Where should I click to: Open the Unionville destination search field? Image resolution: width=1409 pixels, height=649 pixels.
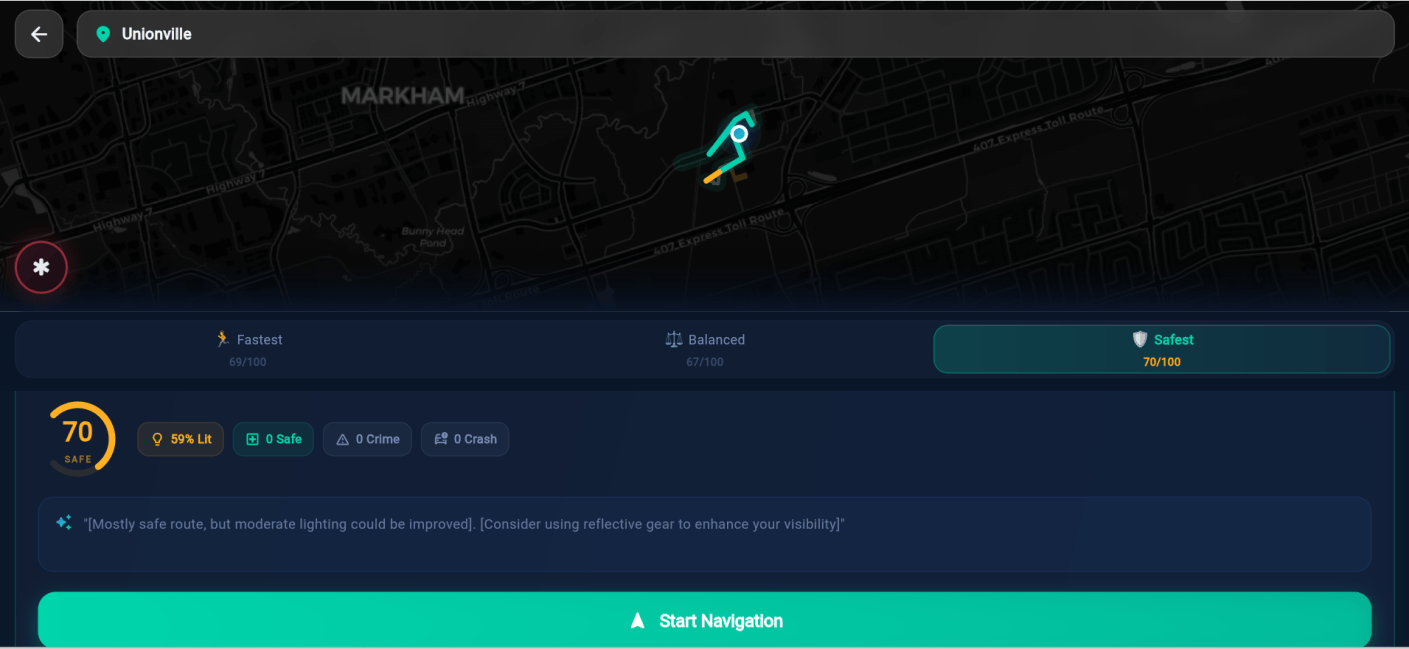click(x=735, y=34)
